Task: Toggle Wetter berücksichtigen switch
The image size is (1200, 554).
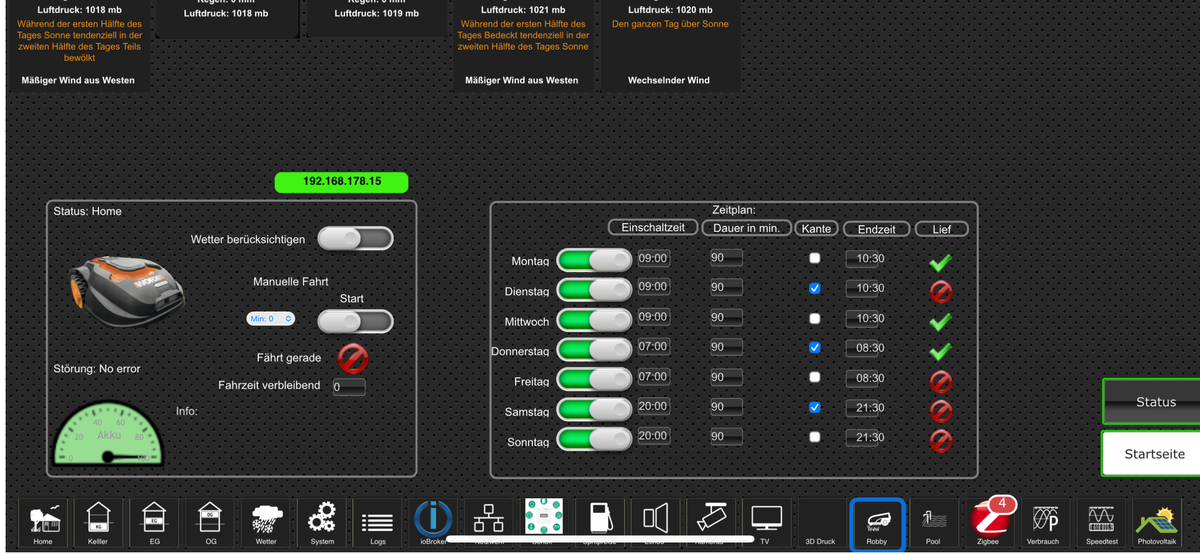Action: pos(355,239)
